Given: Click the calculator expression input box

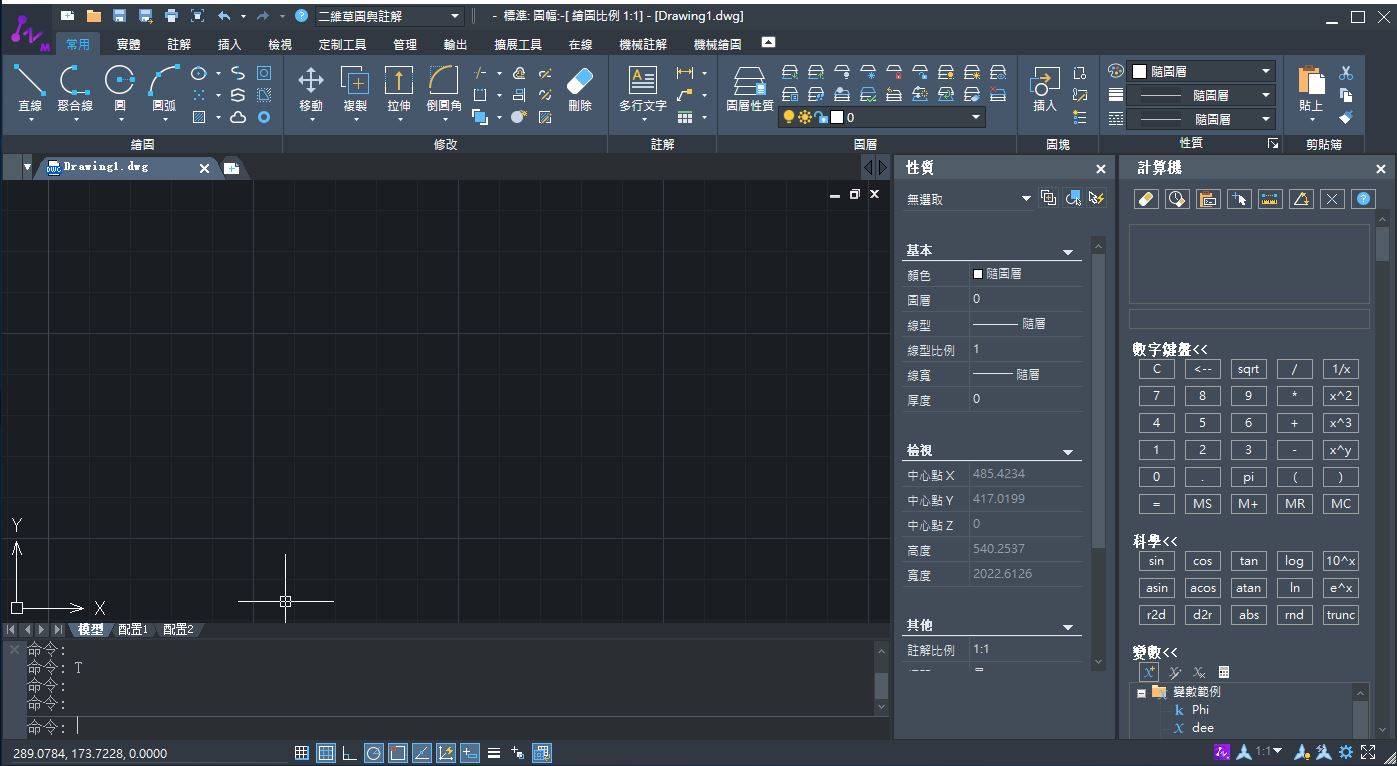Looking at the screenshot, I should tap(1249, 319).
